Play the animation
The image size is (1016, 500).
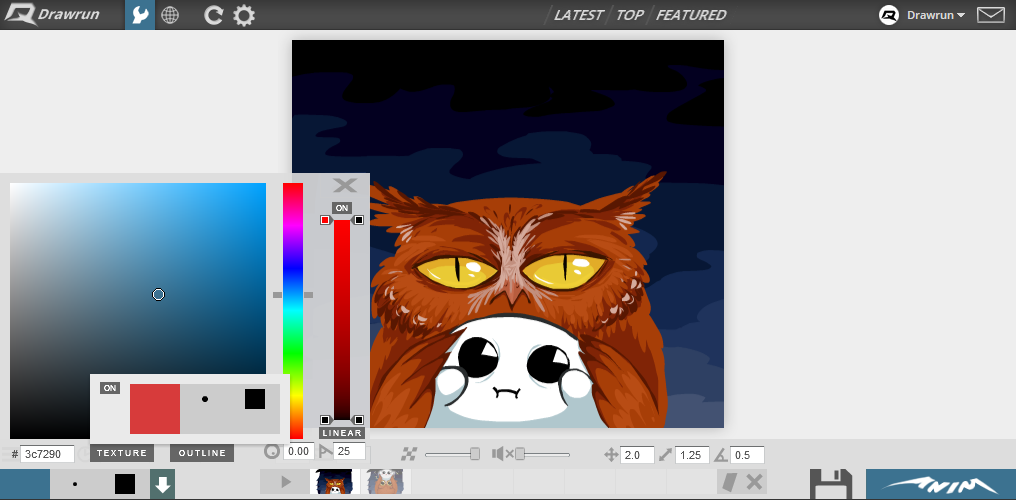286,482
